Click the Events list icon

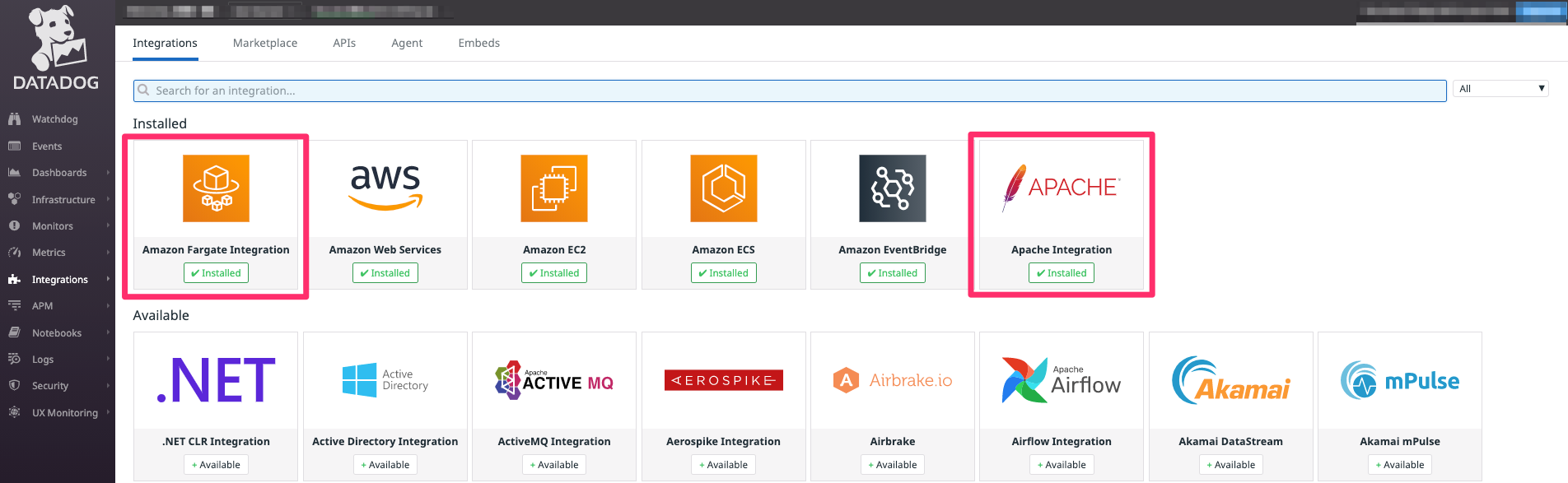14,146
